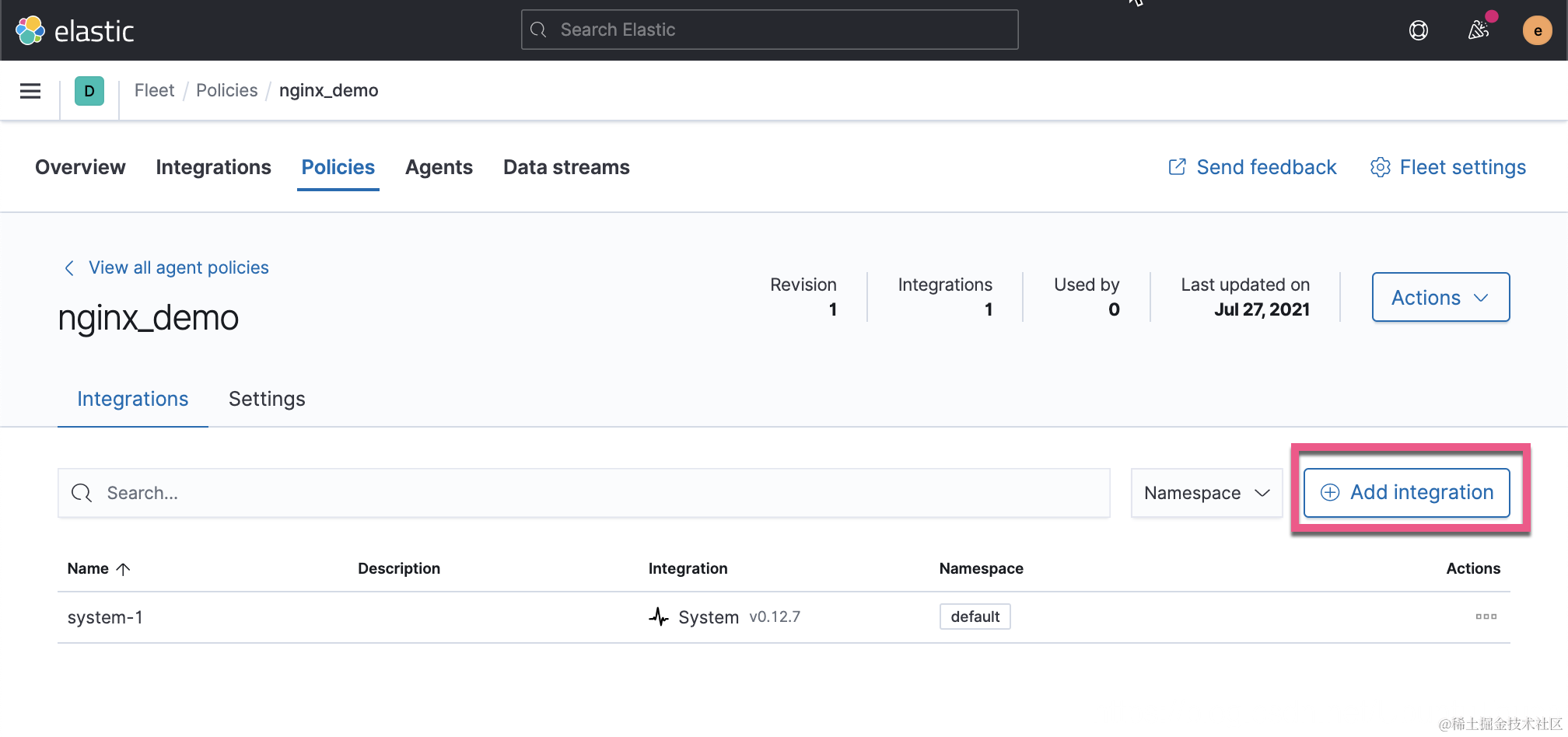Click the Namespace column header
1568x737 pixels.
click(982, 568)
